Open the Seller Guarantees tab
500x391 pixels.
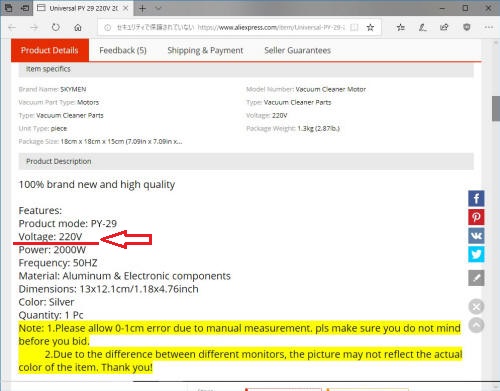[297, 50]
